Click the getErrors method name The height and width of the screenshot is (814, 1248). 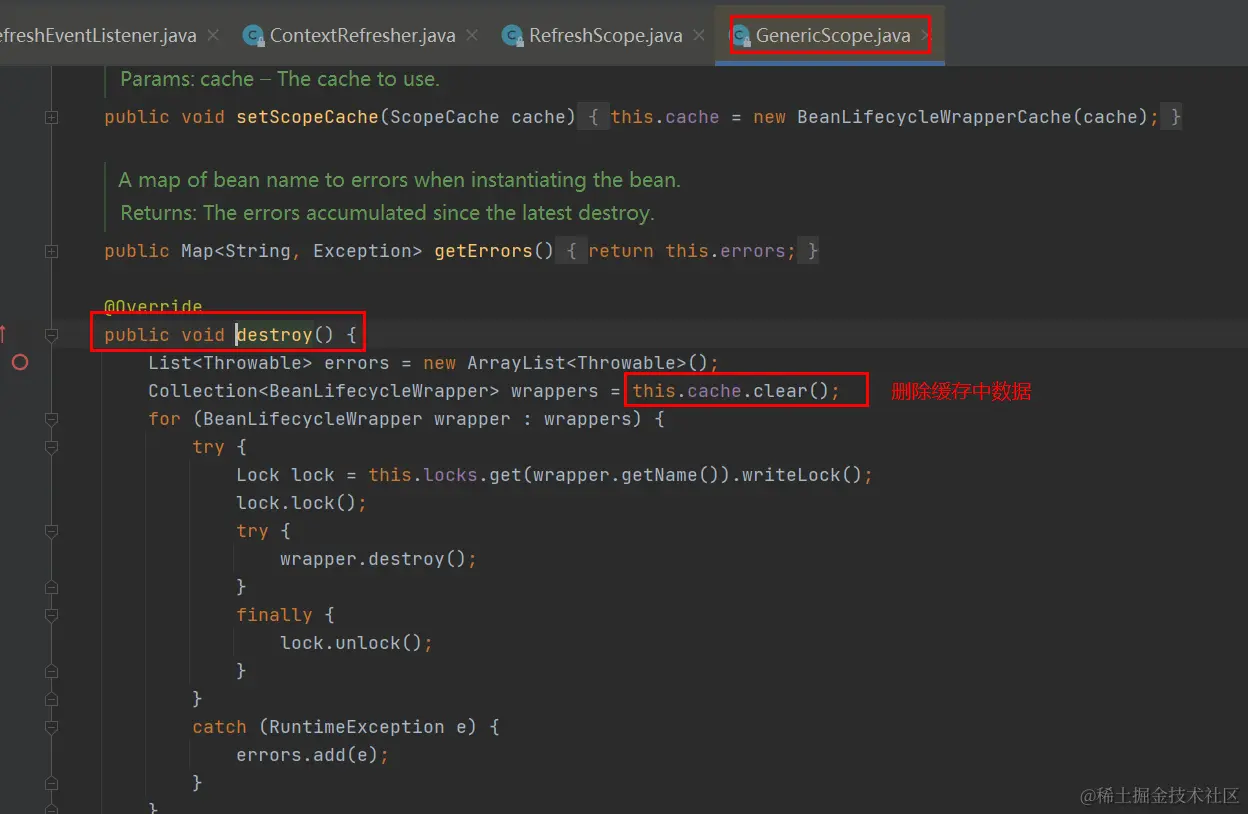[483, 251]
